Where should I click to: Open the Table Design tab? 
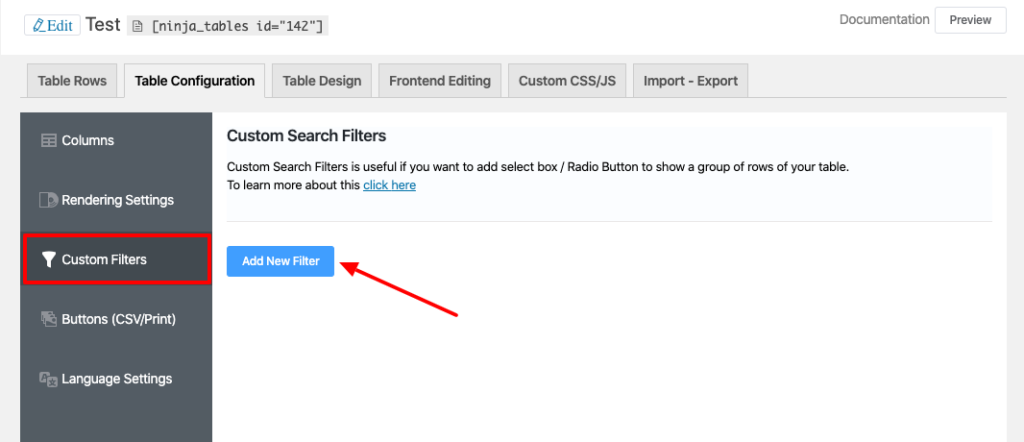coord(322,81)
